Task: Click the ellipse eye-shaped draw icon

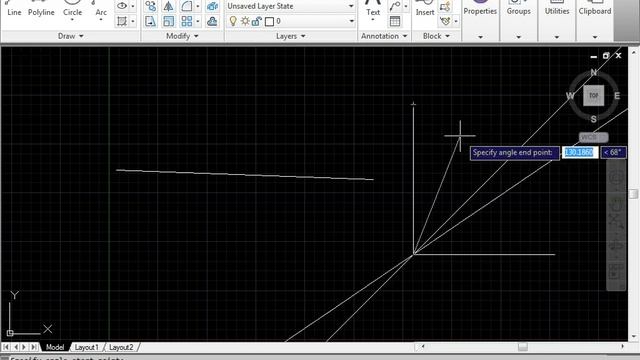Action: 122,6
